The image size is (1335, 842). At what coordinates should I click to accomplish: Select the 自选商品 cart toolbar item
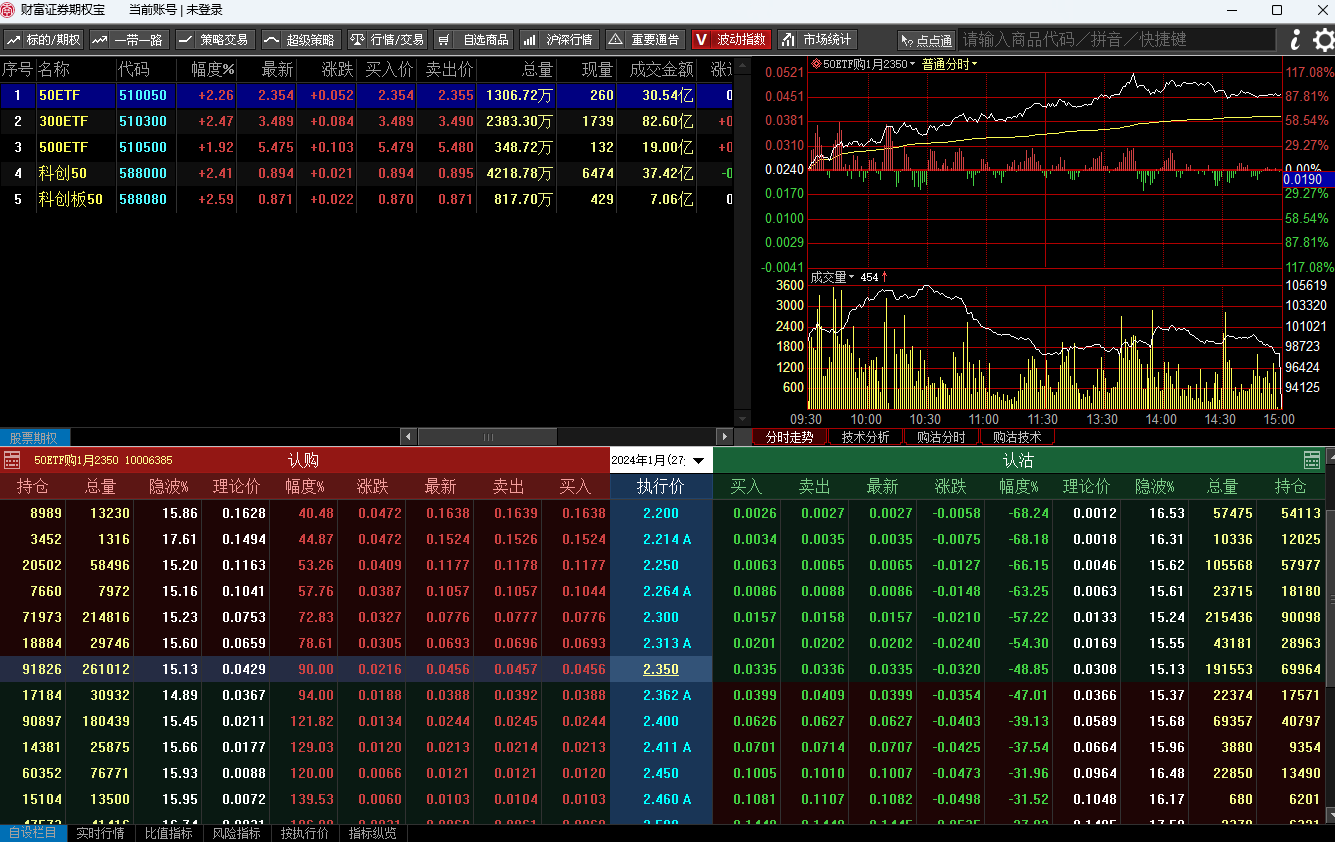474,40
